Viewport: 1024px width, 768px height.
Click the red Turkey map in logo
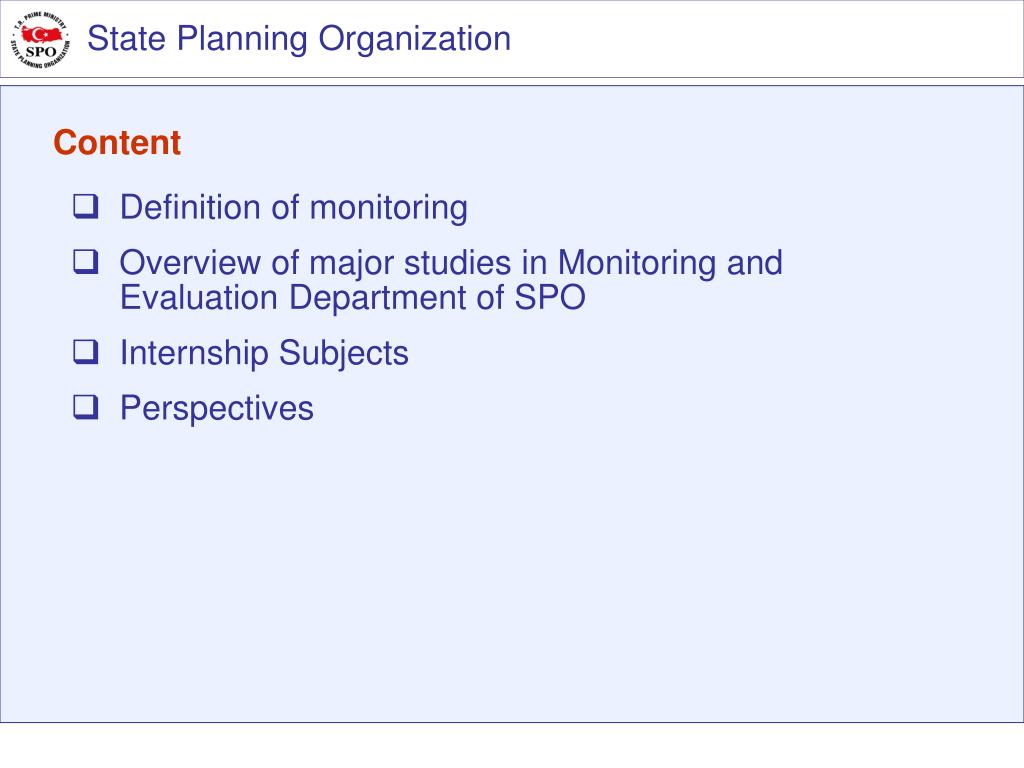pyautogui.click(x=43, y=34)
